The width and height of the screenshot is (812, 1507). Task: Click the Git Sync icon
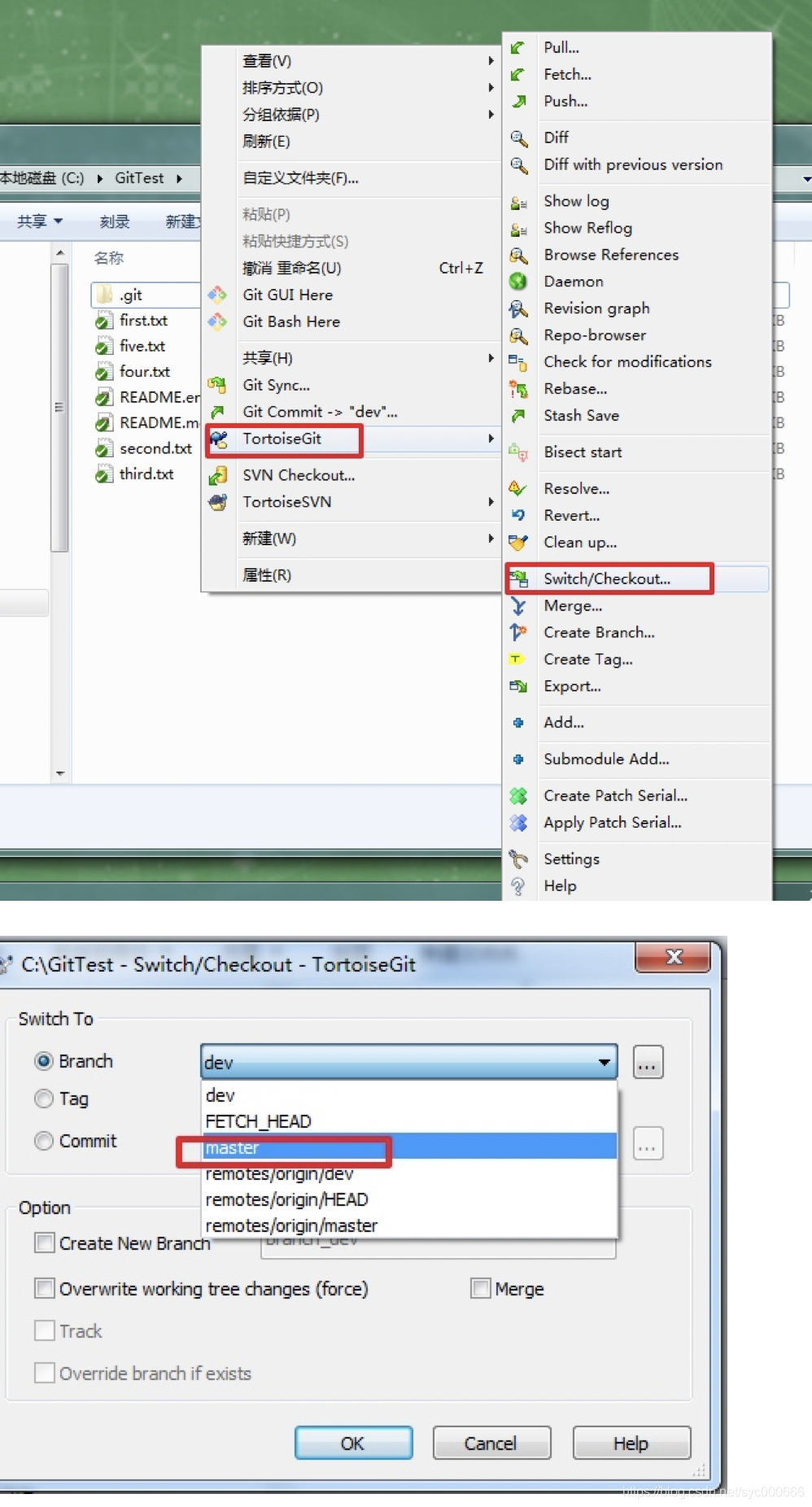pyautogui.click(x=217, y=385)
